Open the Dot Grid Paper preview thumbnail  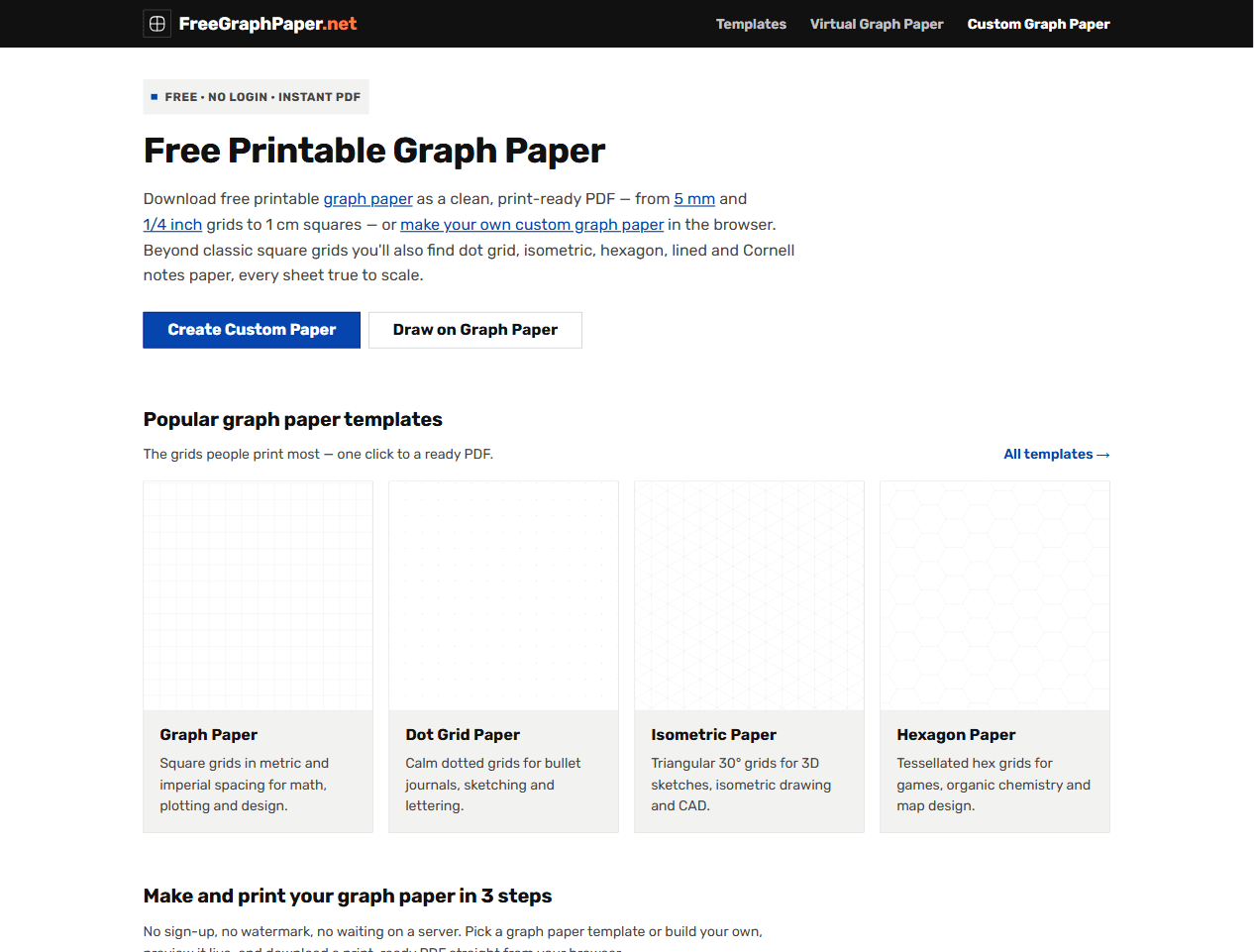[503, 595]
